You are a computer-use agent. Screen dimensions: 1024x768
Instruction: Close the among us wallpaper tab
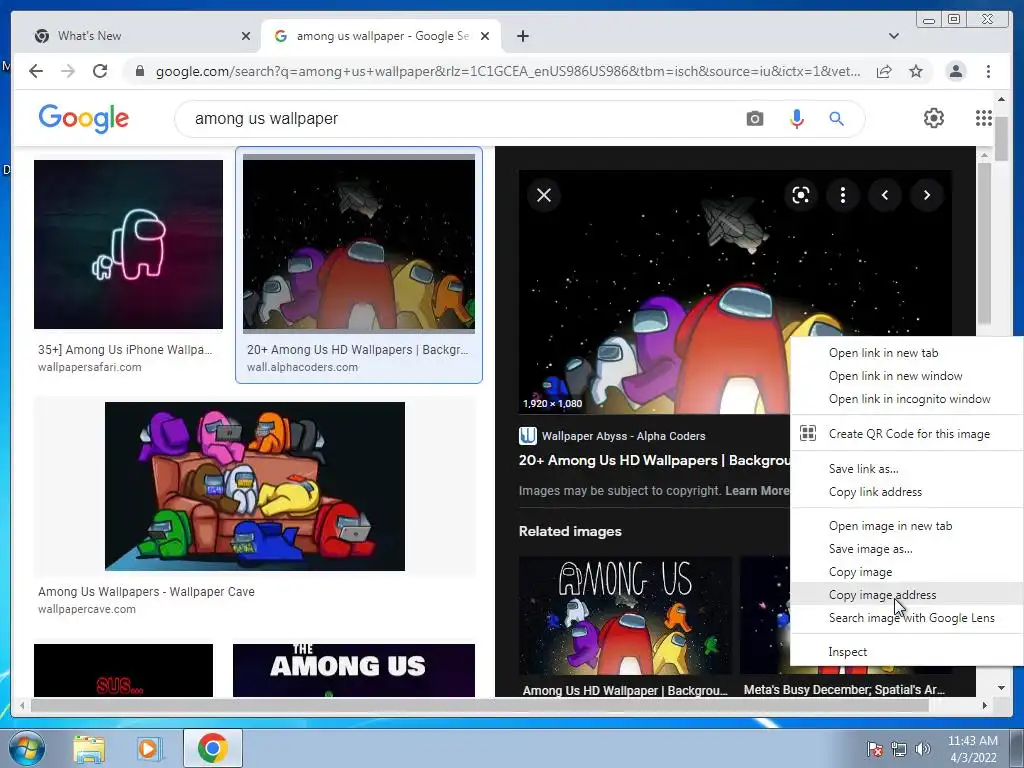click(485, 36)
